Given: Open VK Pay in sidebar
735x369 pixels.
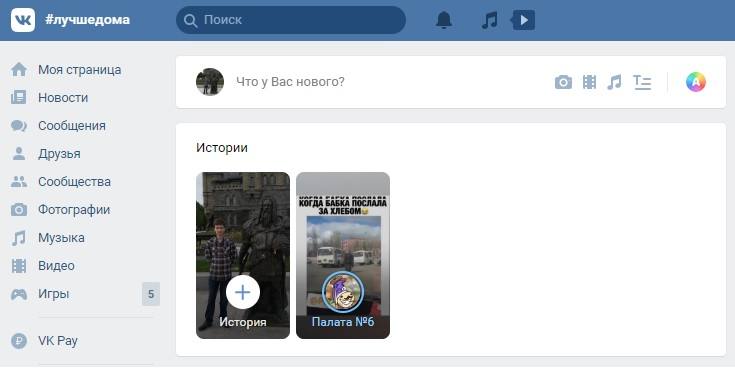Looking at the screenshot, I should tap(58, 341).
